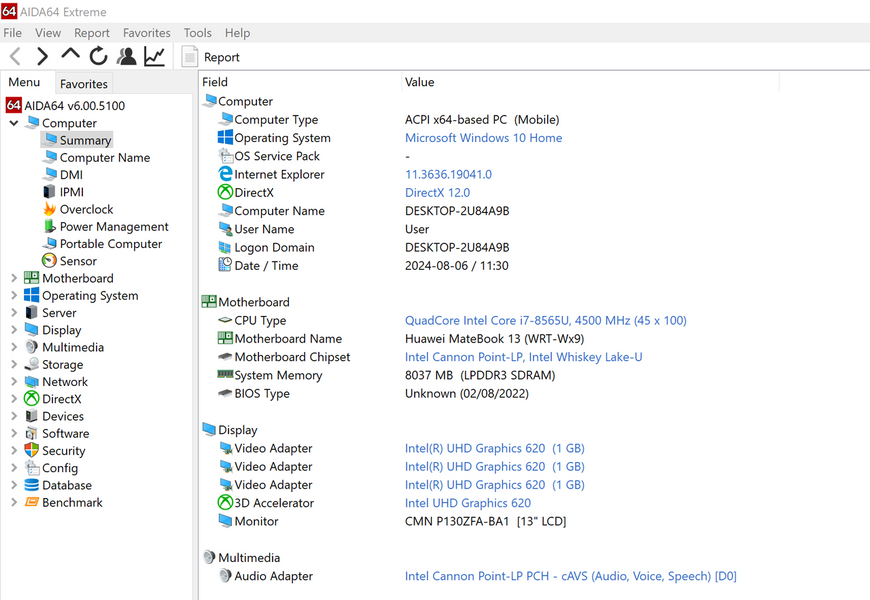Select Portable Computer in the tree
The image size is (870, 600).
tap(111, 244)
